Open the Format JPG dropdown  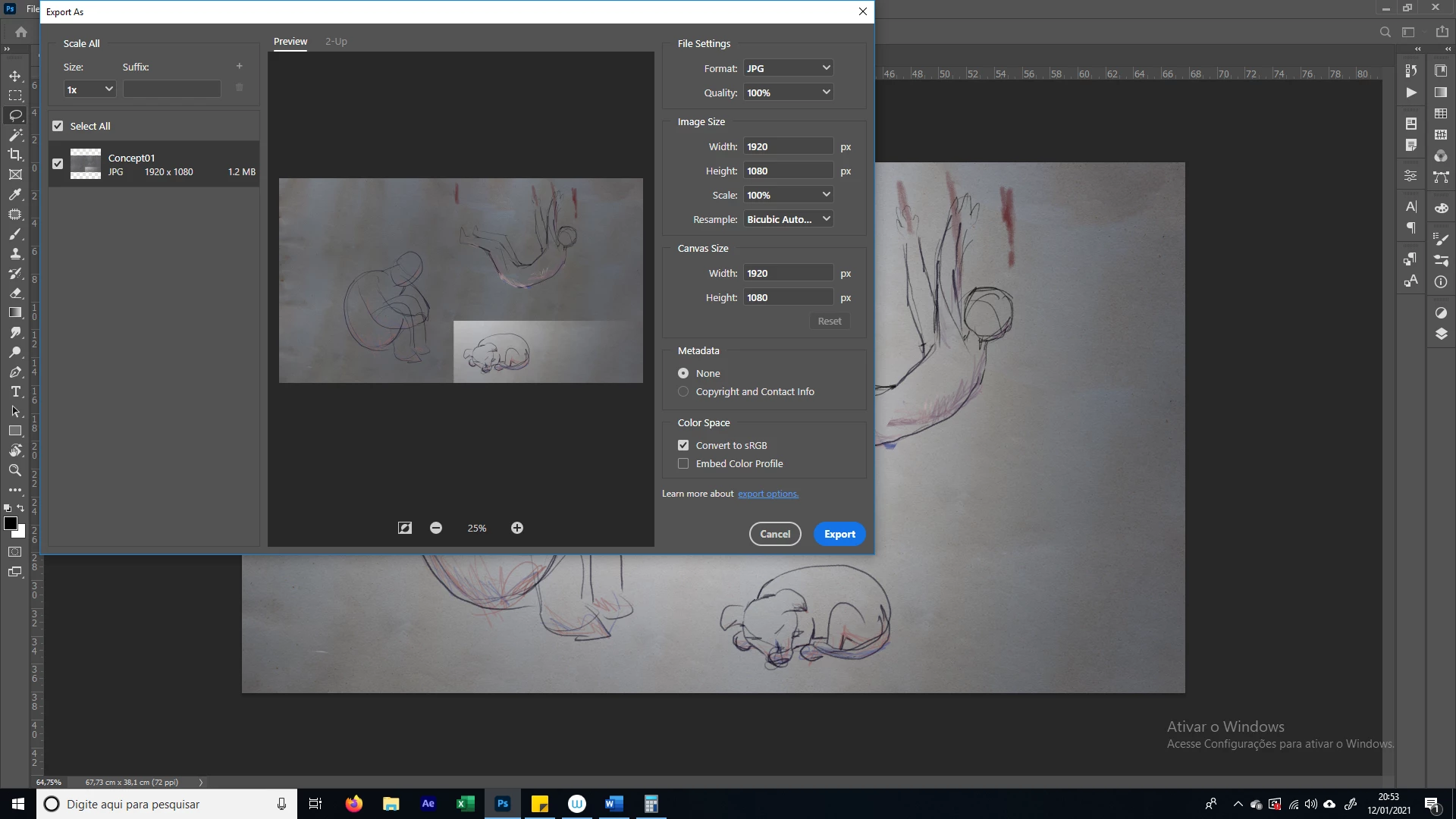click(788, 68)
